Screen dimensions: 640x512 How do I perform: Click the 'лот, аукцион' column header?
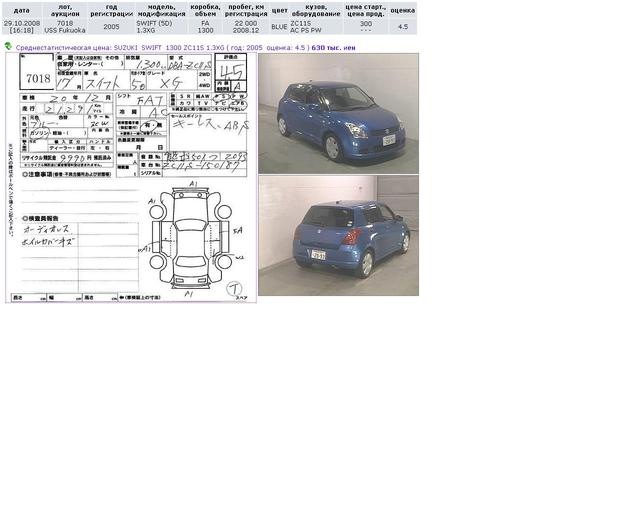(x=65, y=11)
